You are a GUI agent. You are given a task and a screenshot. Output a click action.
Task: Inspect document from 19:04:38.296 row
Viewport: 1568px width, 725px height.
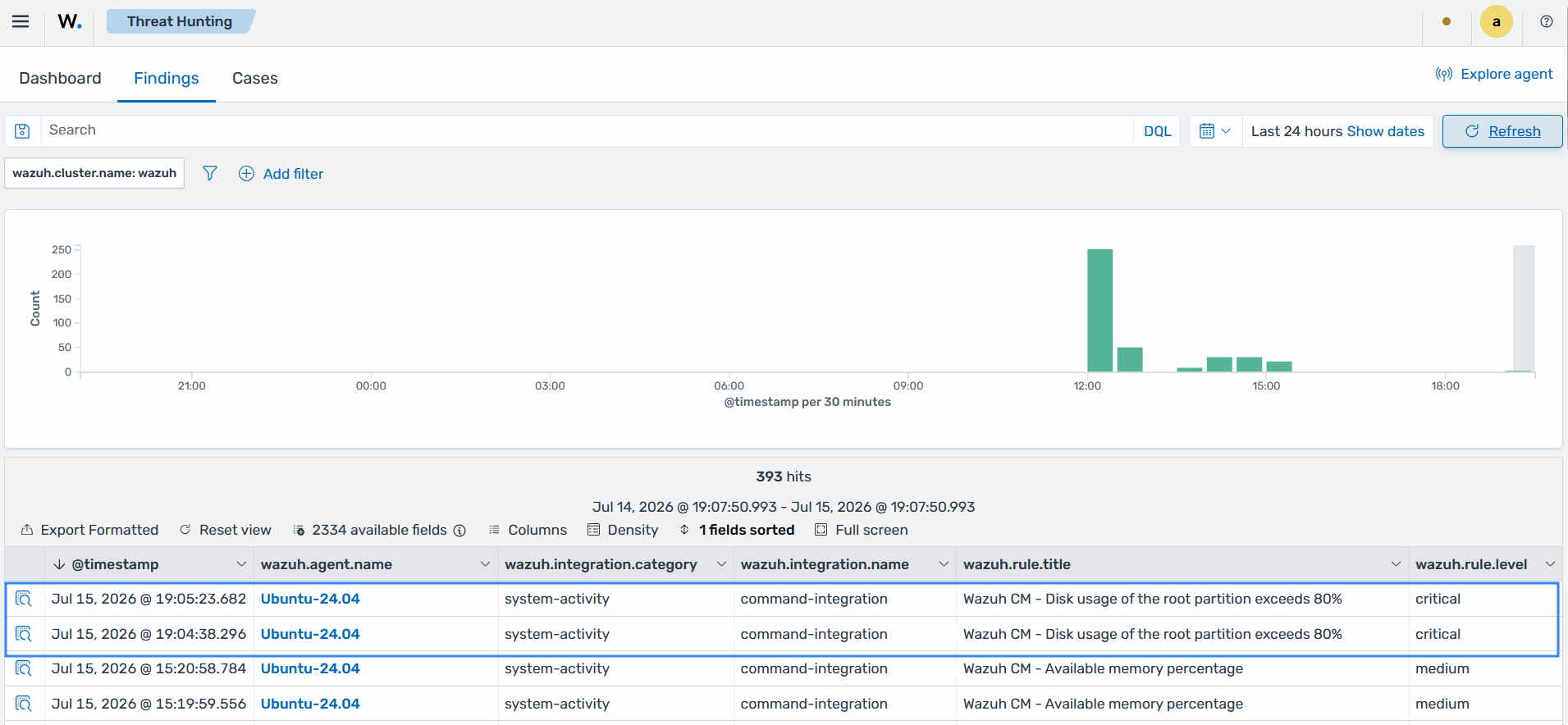[x=24, y=634]
